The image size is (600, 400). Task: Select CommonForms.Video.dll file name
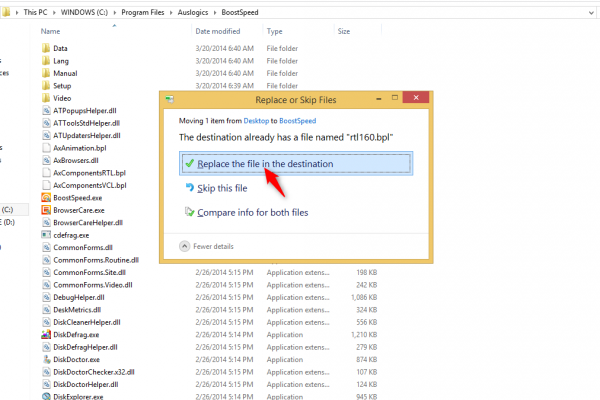(x=93, y=285)
